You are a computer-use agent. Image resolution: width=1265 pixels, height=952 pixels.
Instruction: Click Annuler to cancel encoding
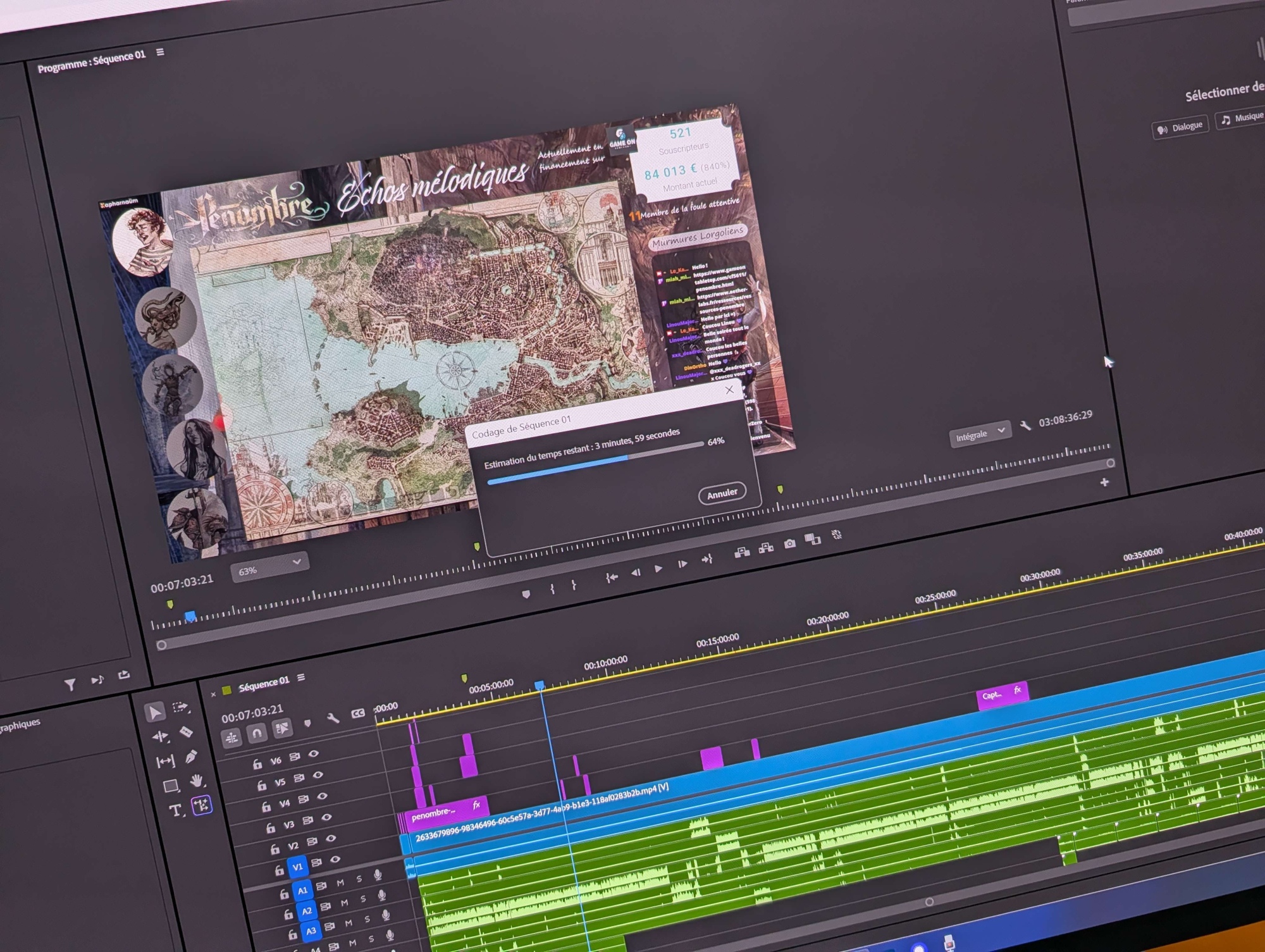(x=722, y=493)
